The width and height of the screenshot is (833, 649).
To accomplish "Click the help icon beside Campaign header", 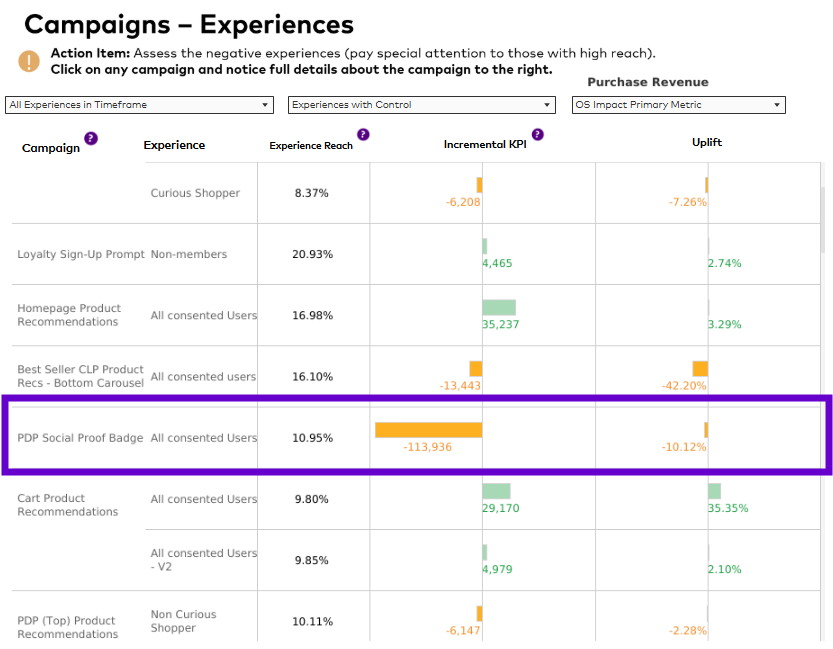I will click(x=91, y=139).
